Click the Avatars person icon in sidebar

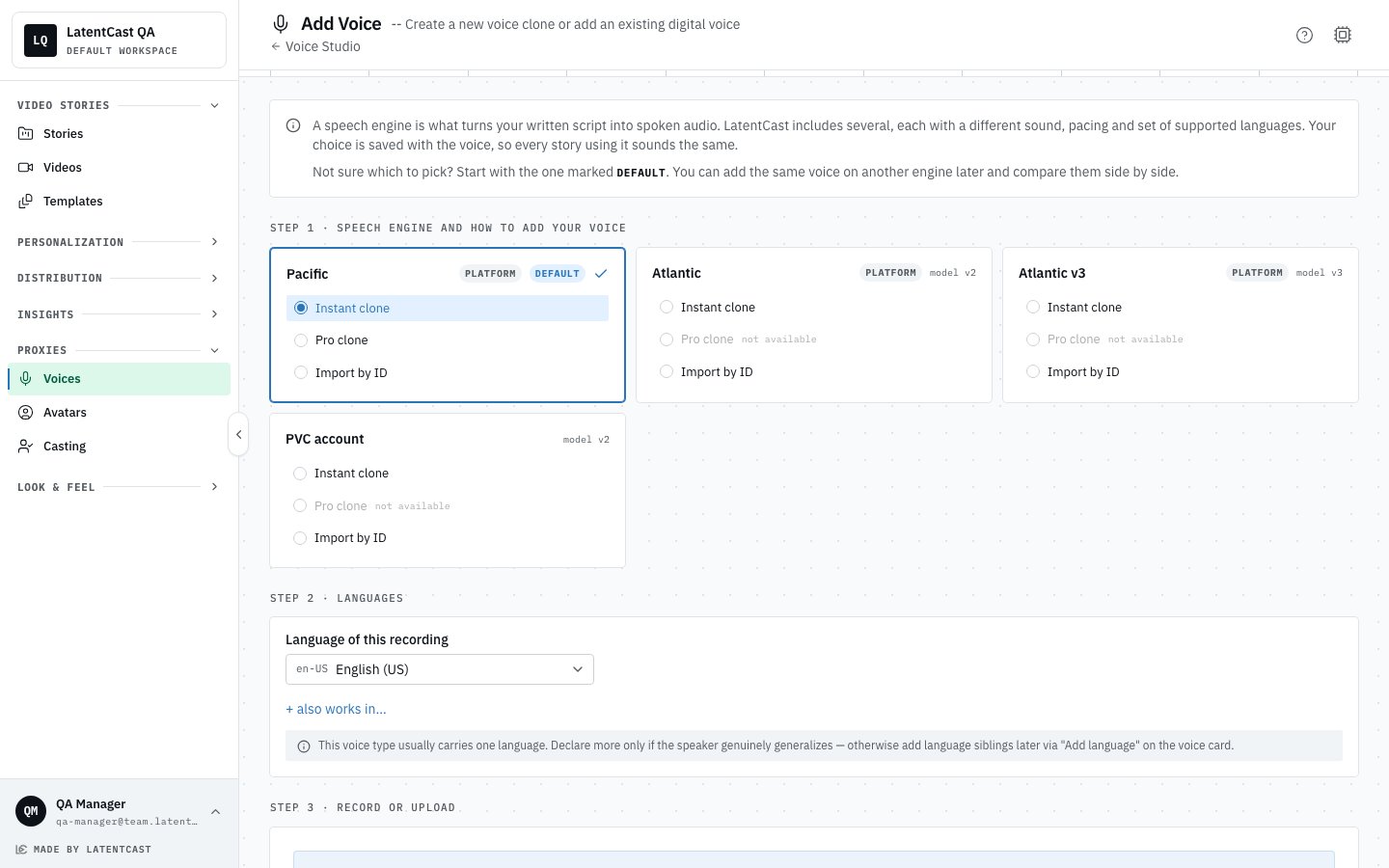26,413
